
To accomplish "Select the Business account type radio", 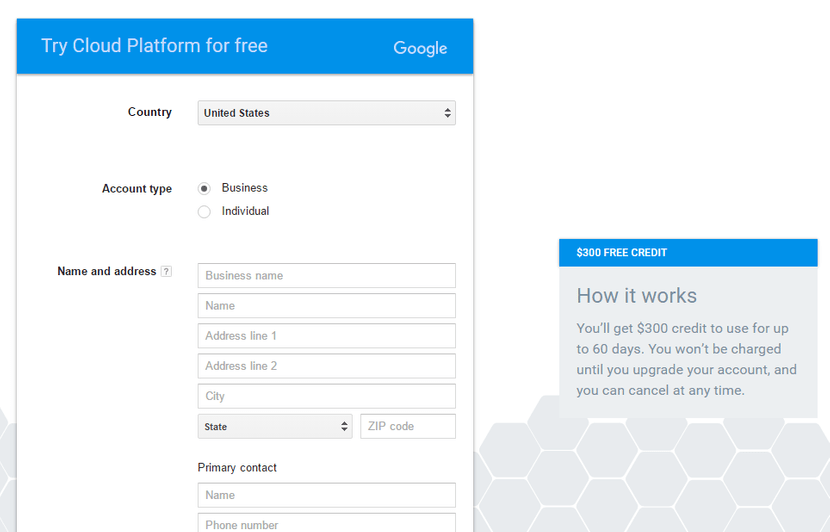I will coord(204,188).
